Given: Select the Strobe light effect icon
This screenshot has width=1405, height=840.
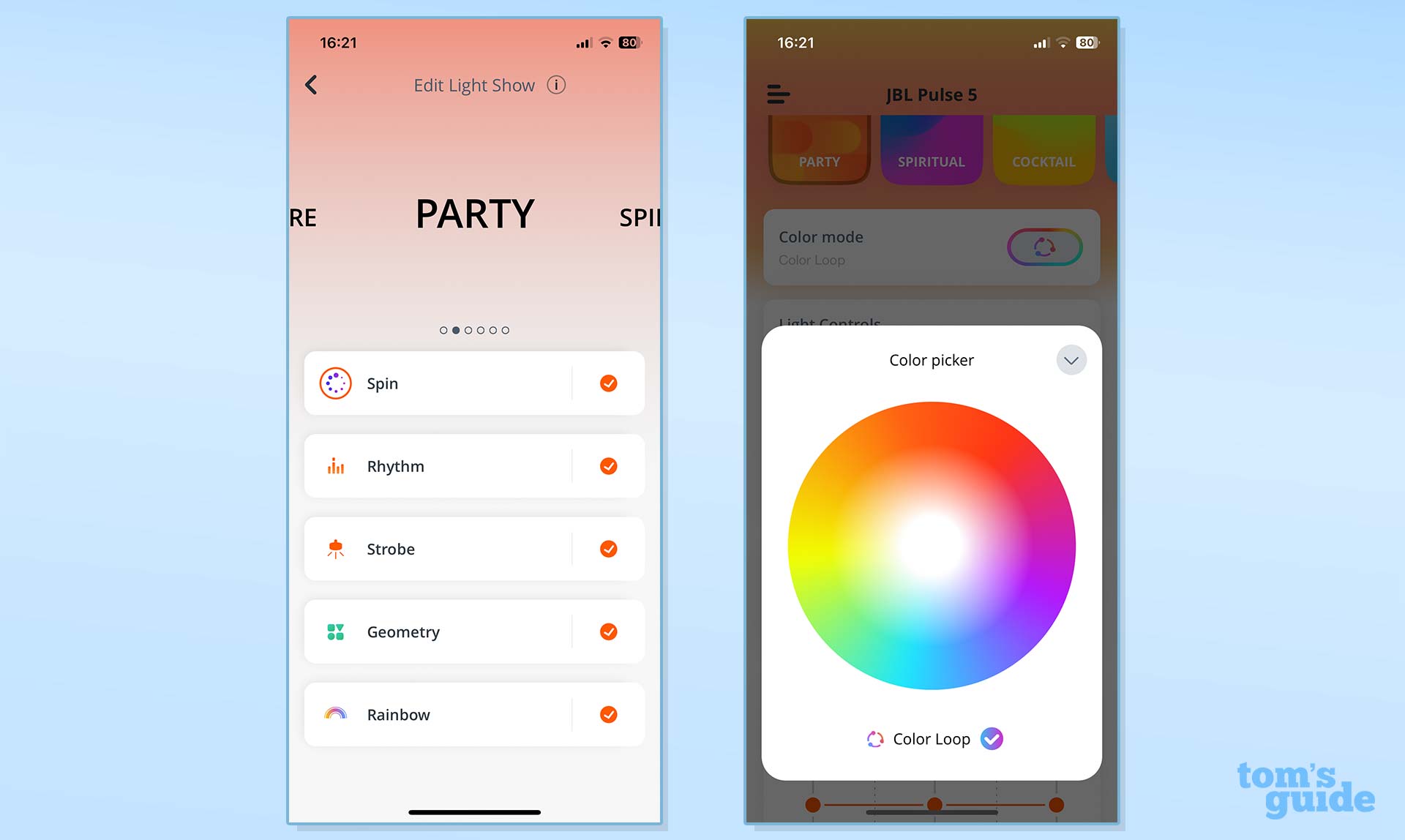Looking at the screenshot, I should pyautogui.click(x=335, y=548).
